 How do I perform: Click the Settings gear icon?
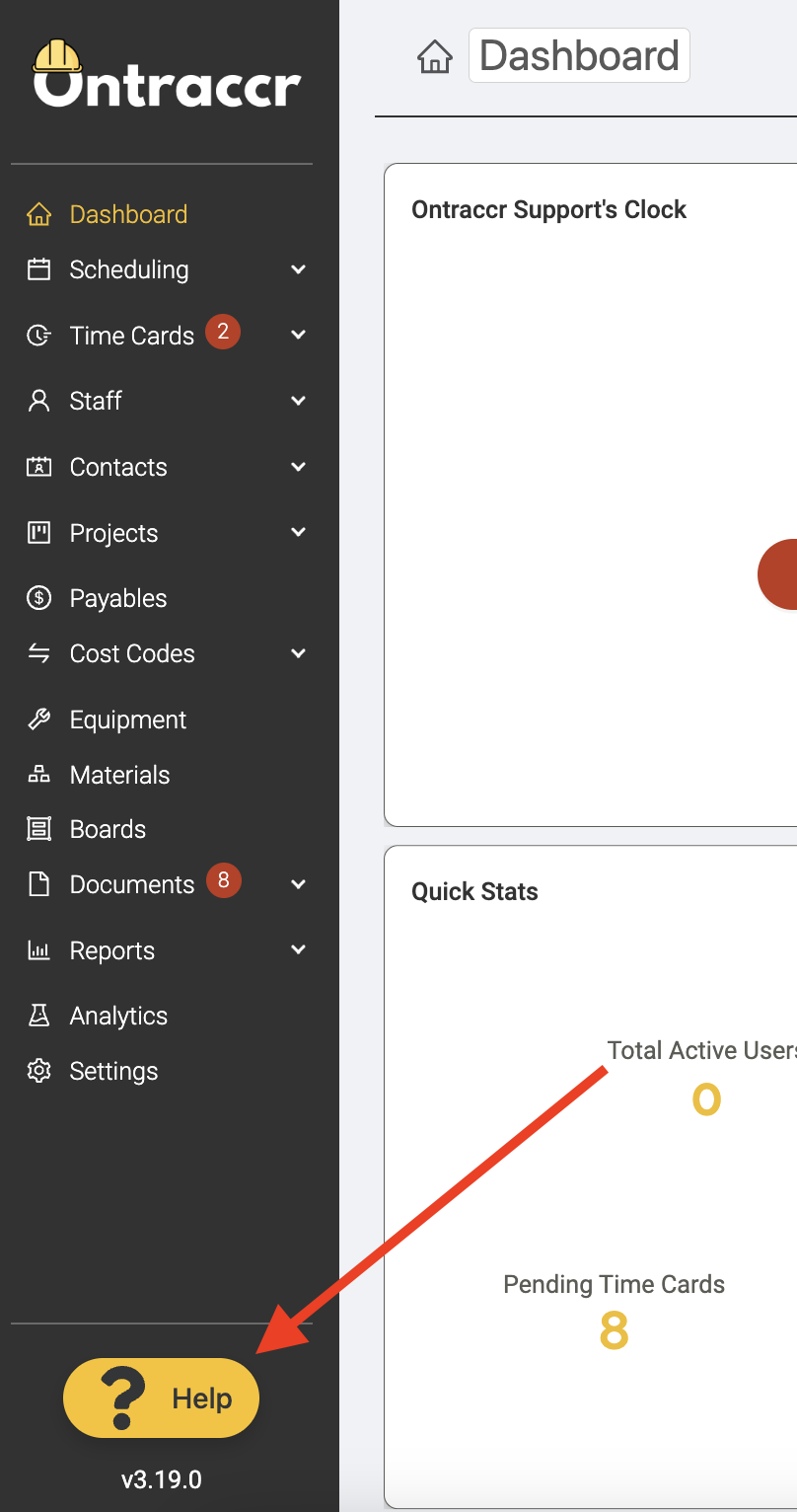tap(38, 1071)
